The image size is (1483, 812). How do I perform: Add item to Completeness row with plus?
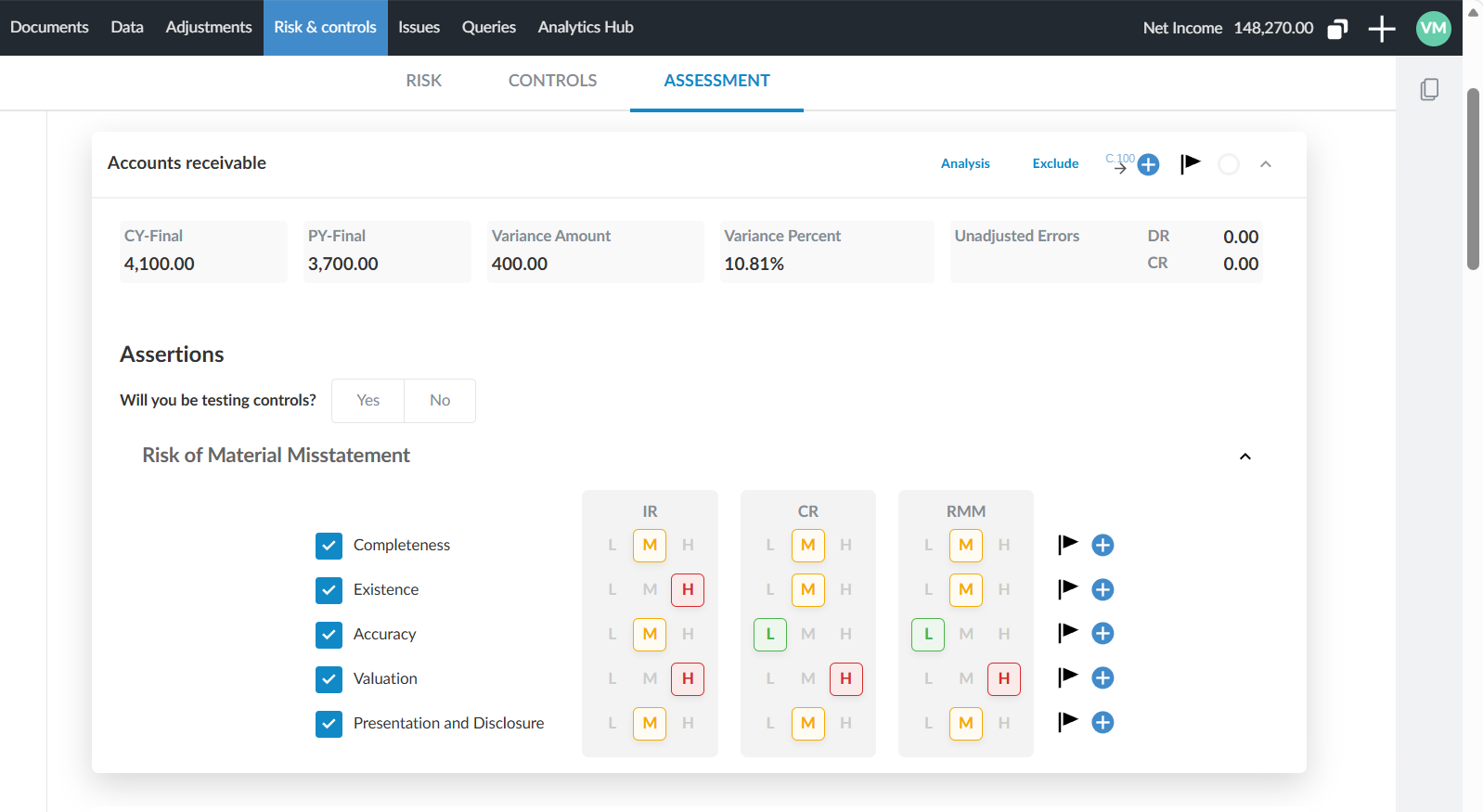coord(1103,545)
